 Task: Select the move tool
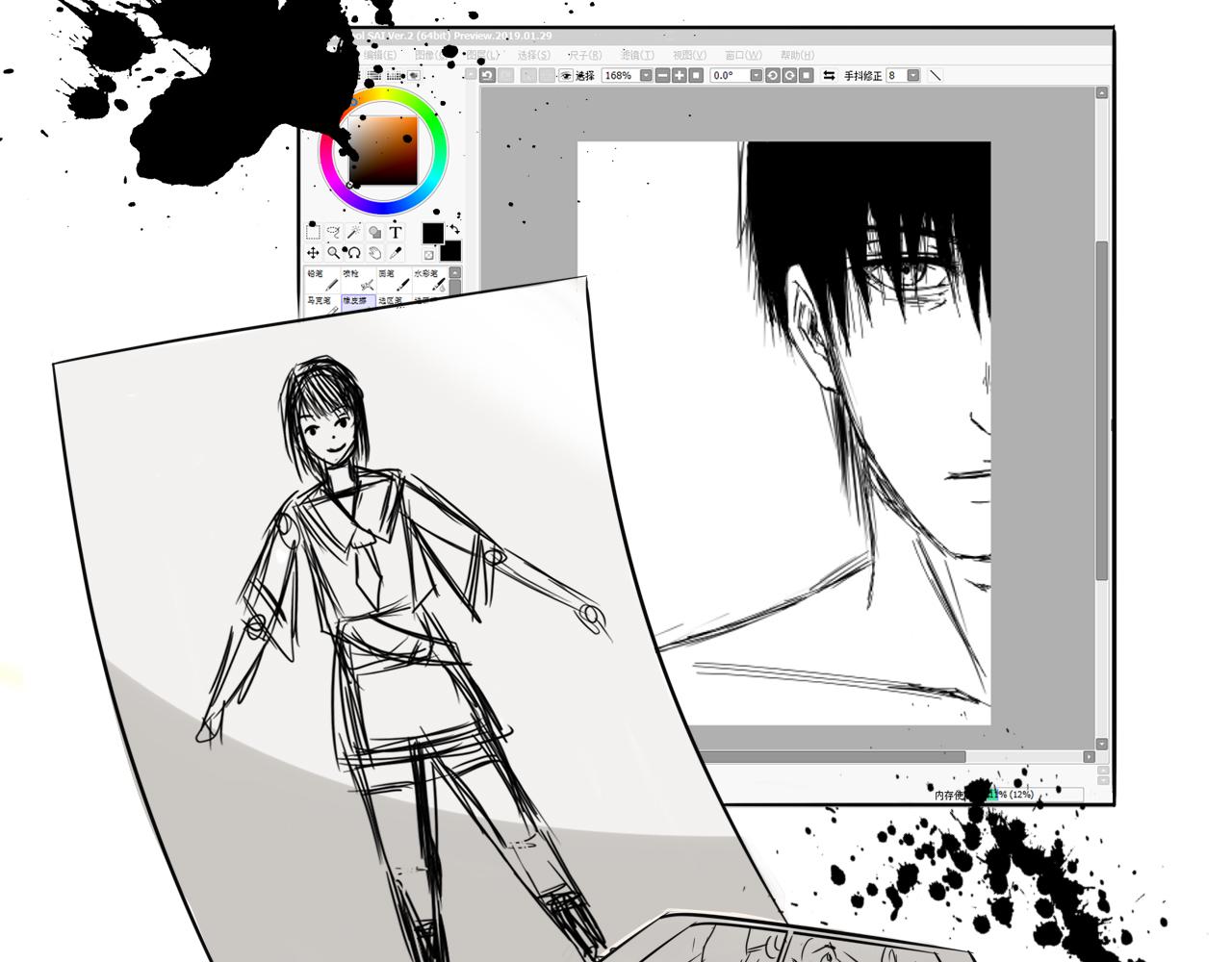[x=313, y=252]
